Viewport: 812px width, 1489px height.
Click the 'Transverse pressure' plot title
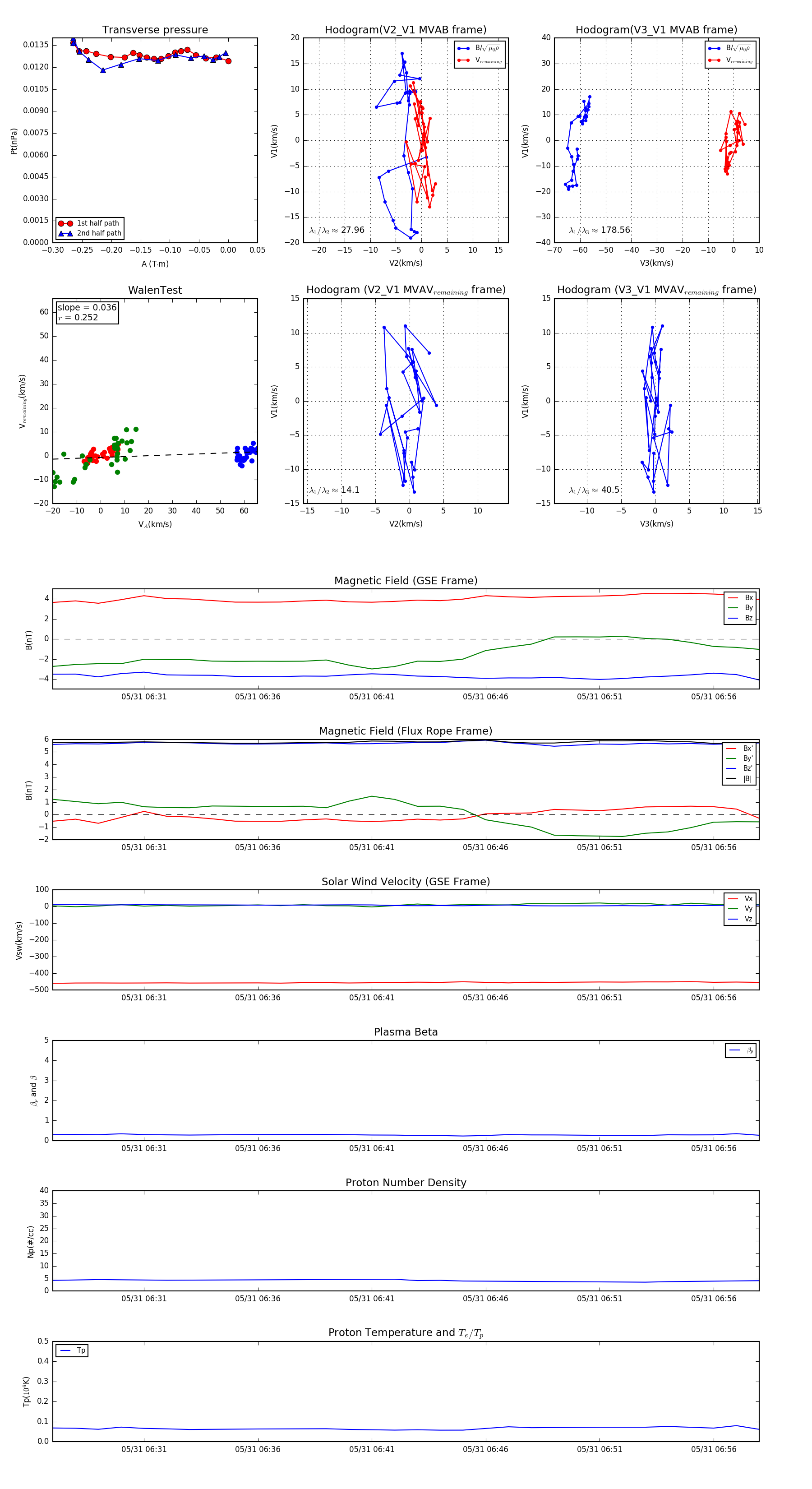(155, 30)
